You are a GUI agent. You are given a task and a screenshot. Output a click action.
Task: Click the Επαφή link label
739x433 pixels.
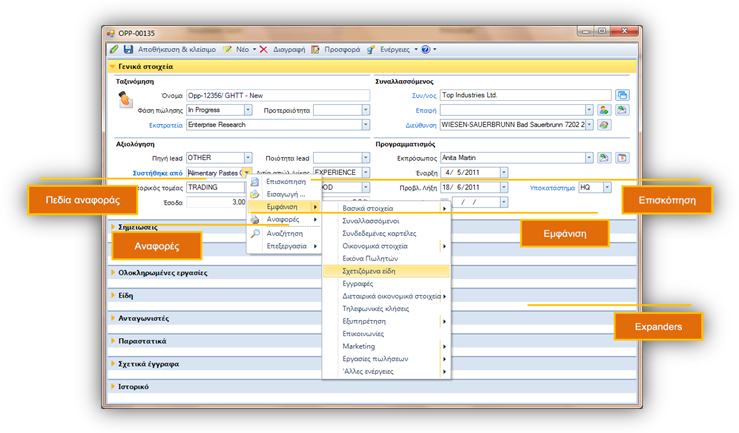(x=426, y=110)
